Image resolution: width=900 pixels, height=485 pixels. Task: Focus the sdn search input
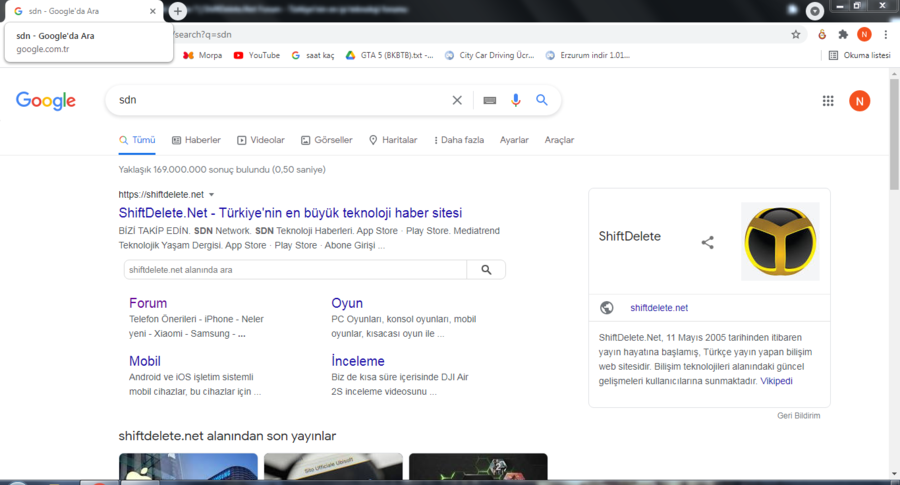point(281,100)
